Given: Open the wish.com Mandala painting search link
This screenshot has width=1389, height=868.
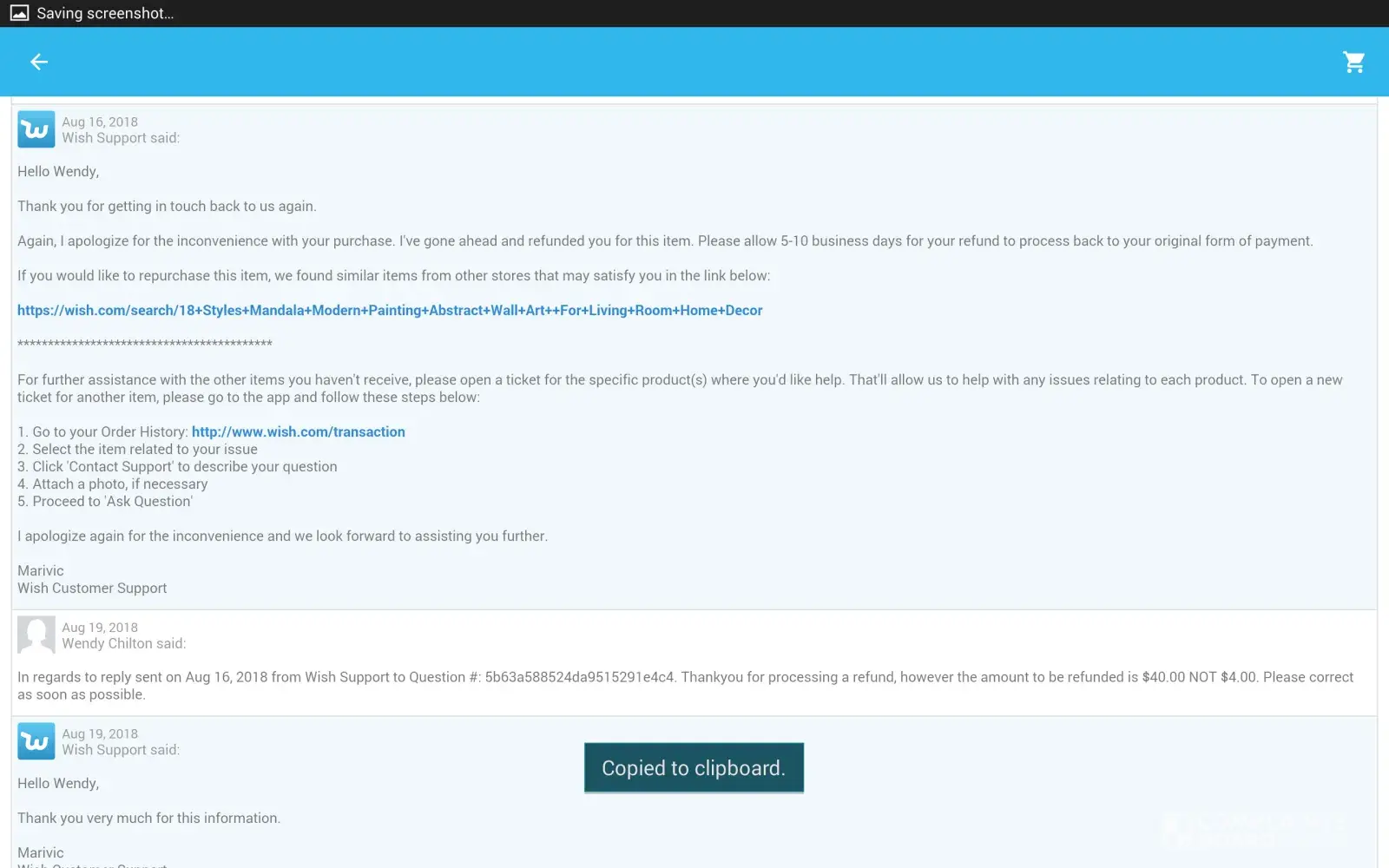Looking at the screenshot, I should point(390,310).
